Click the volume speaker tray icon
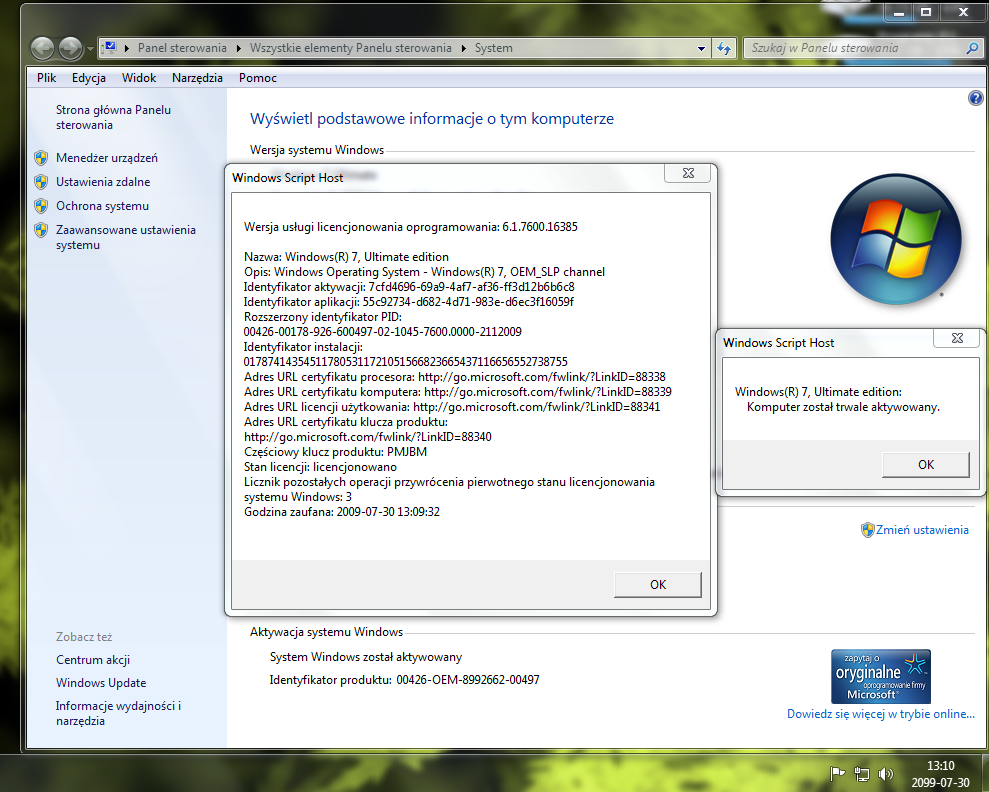The image size is (989, 792). (x=886, y=774)
